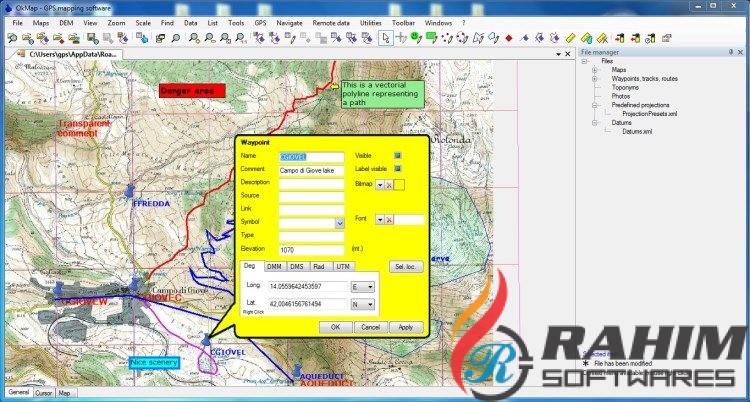Click the first yellow ruler distance tool

click(571, 38)
